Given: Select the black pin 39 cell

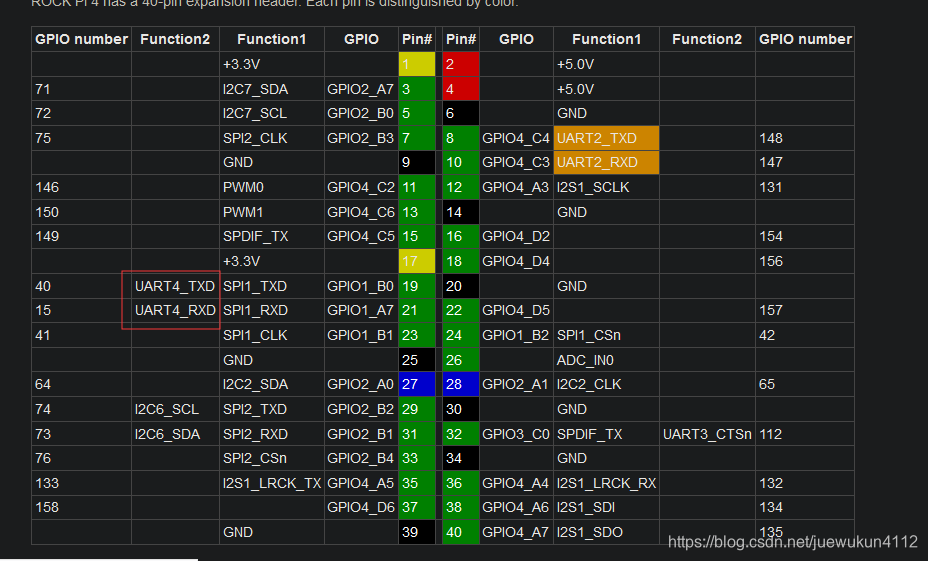Looking at the screenshot, I should [x=417, y=532].
